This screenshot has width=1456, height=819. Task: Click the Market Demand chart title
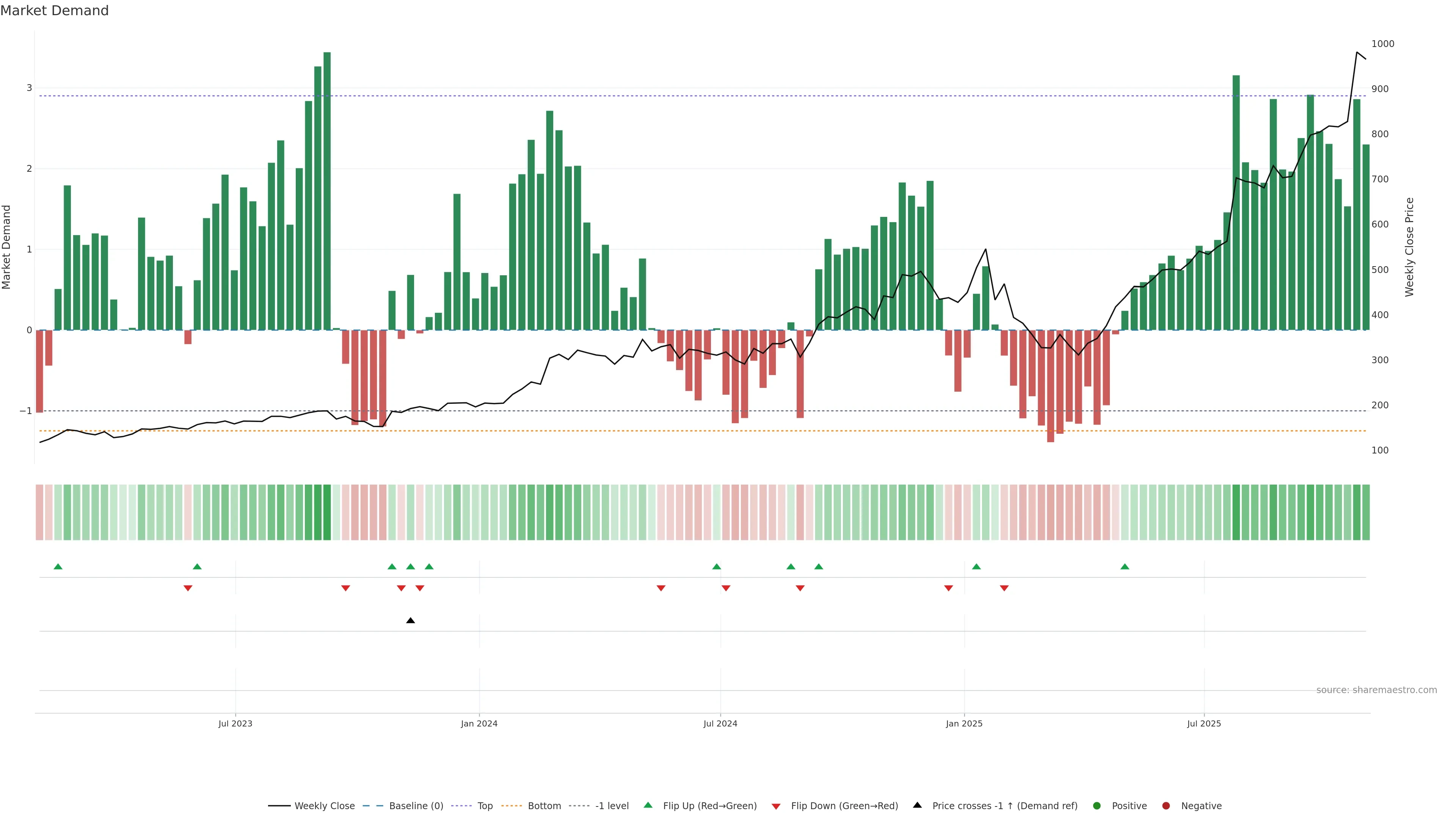(x=54, y=11)
